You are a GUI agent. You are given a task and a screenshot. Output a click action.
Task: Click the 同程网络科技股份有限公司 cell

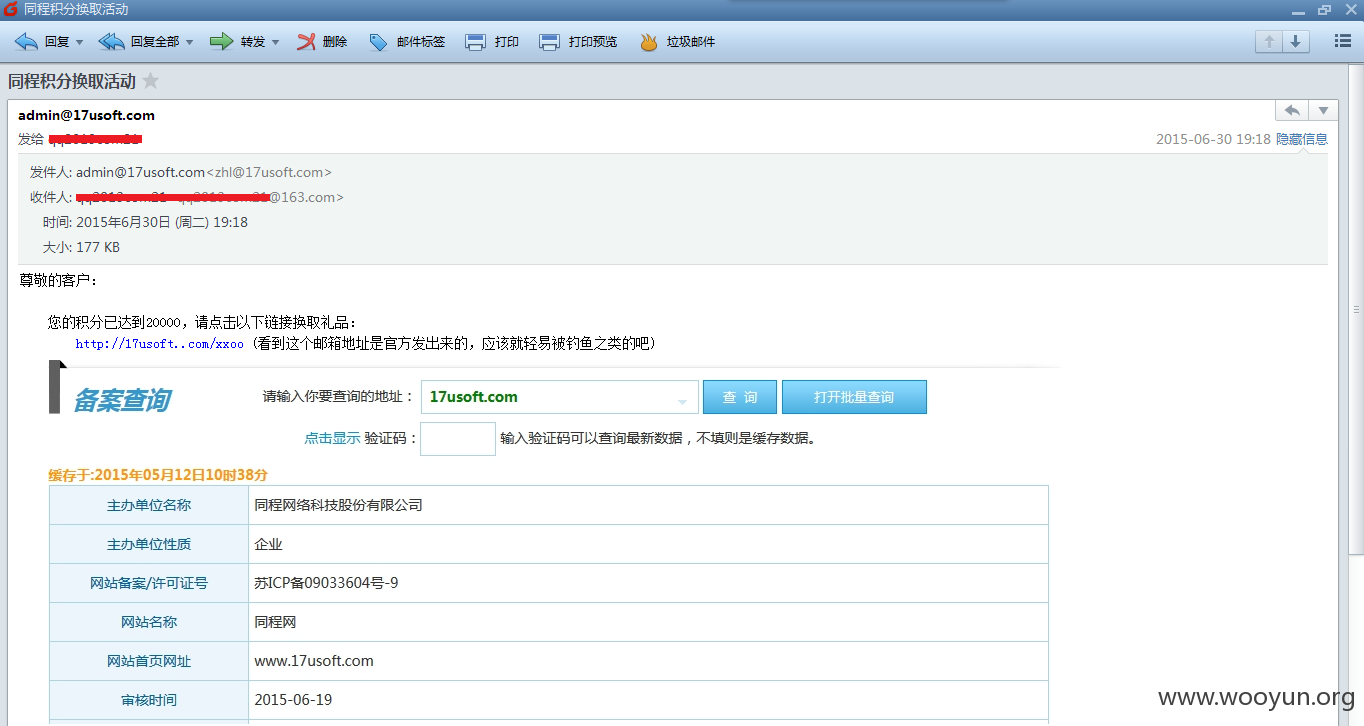pyautogui.click(x=648, y=505)
